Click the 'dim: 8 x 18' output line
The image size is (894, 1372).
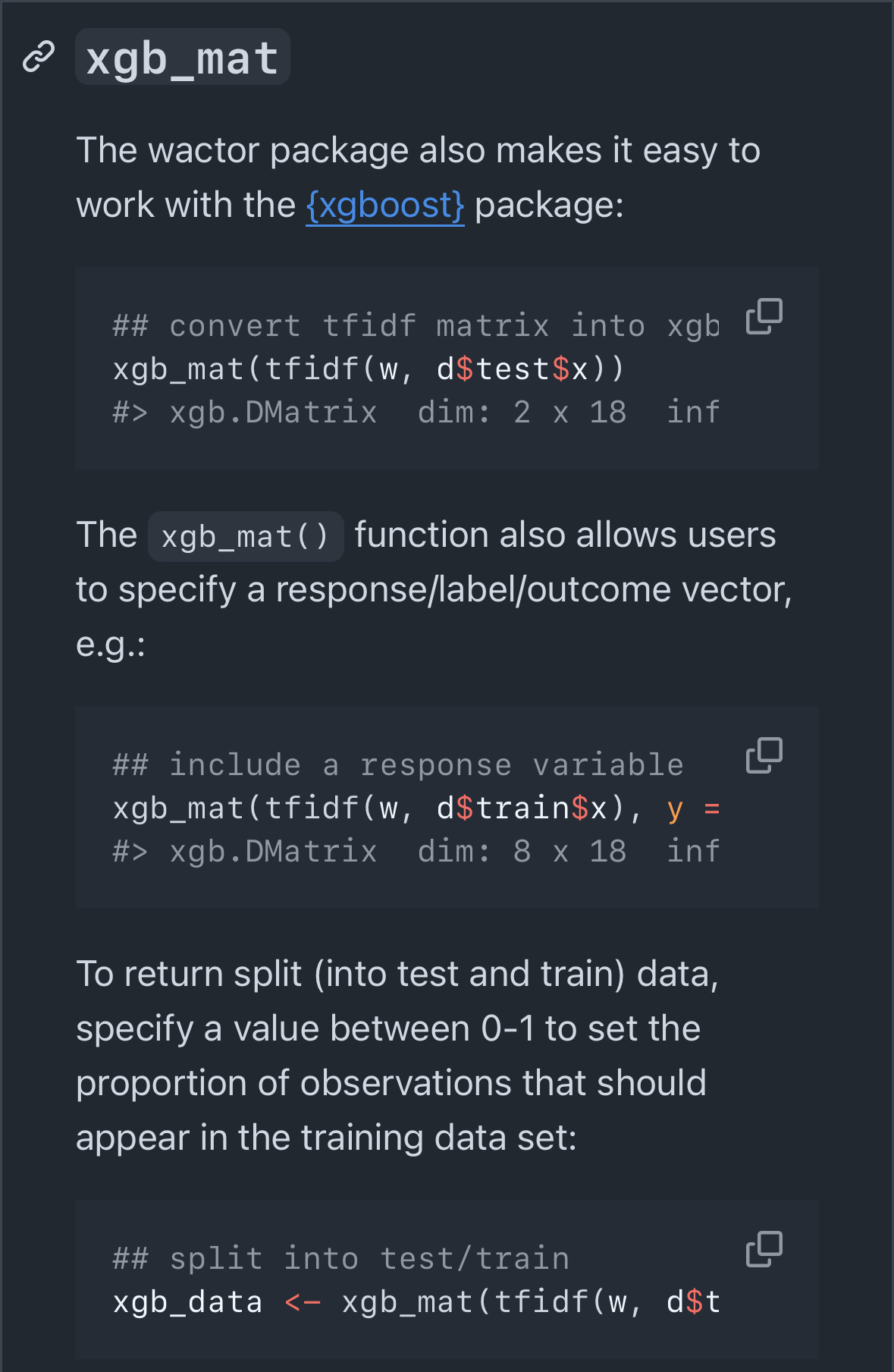[x=522, y=852]
